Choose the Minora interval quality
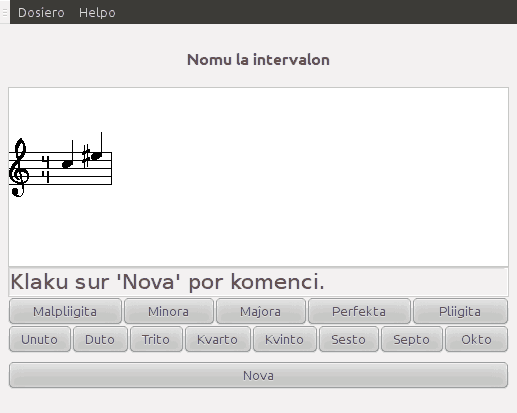The height and width of the screenshot is (413, 517). [x=169, y=311]
